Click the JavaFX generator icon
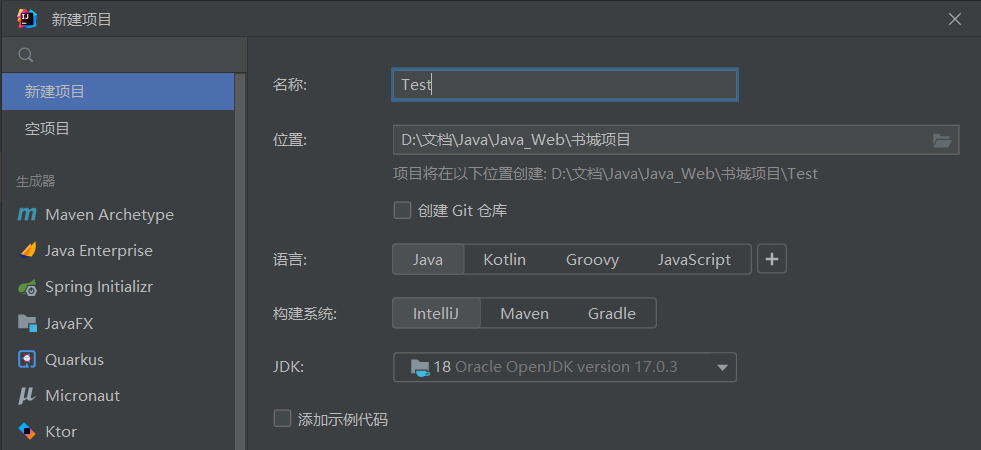 tap(27, 323)
